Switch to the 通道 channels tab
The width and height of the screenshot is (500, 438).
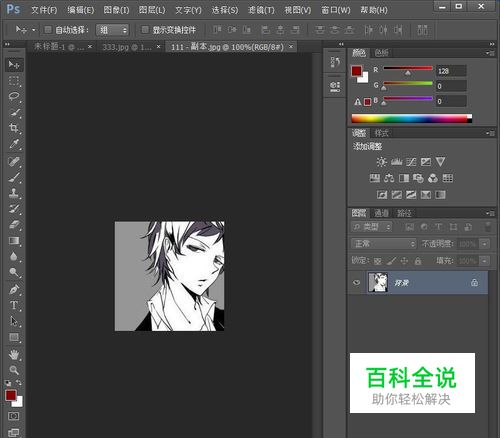(x=381, y=213)
